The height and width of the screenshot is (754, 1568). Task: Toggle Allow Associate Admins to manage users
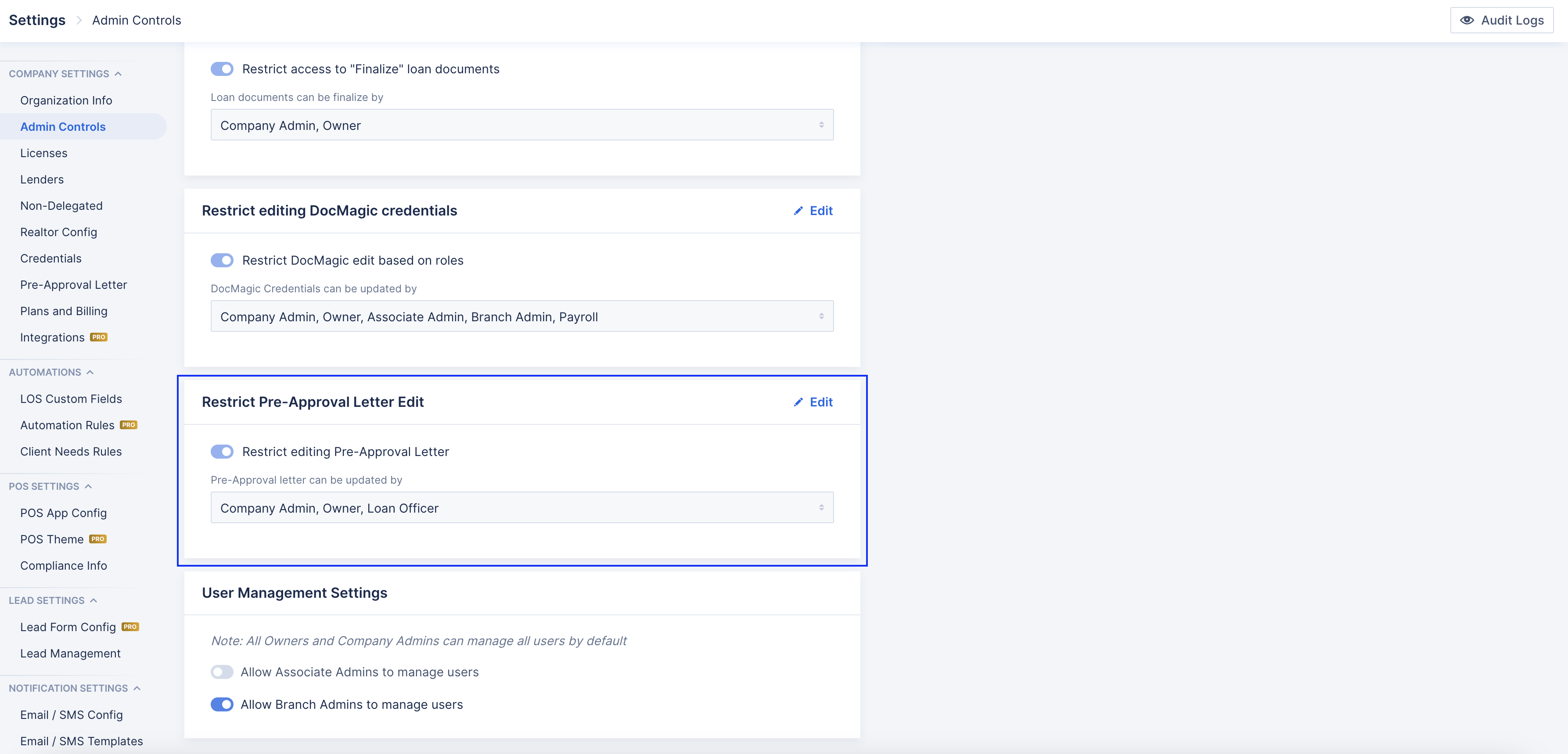pos(222,672)
